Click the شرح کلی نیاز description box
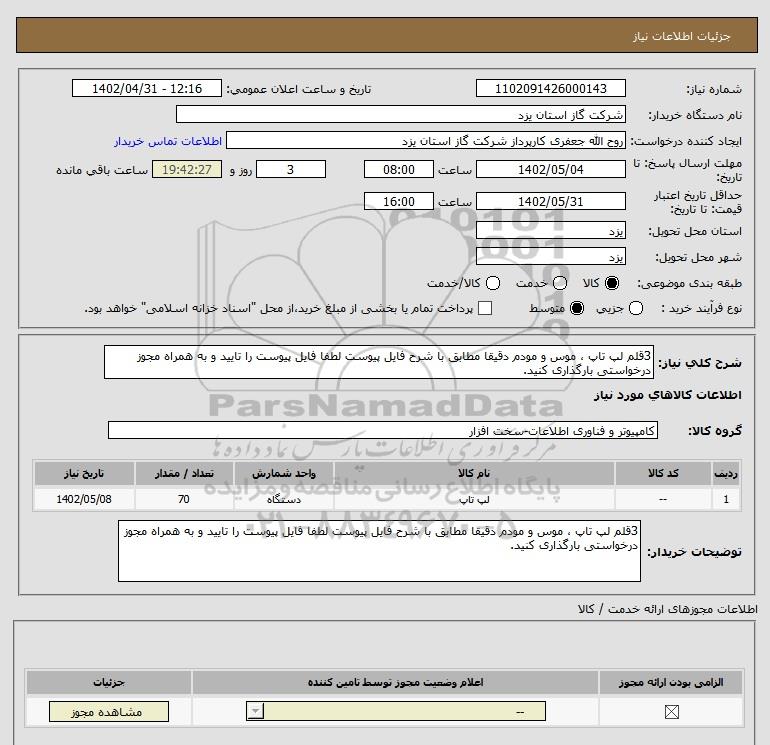The image size is (770, 745). pos(379,362)
